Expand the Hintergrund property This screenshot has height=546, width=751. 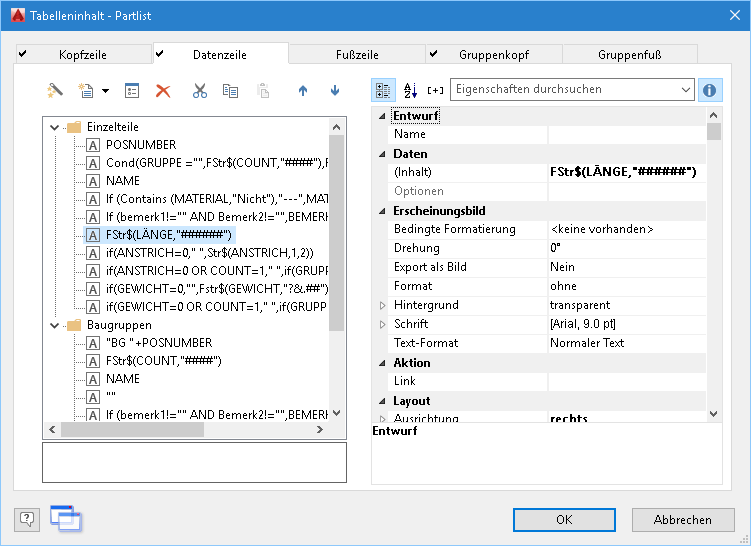pos(382,306)
